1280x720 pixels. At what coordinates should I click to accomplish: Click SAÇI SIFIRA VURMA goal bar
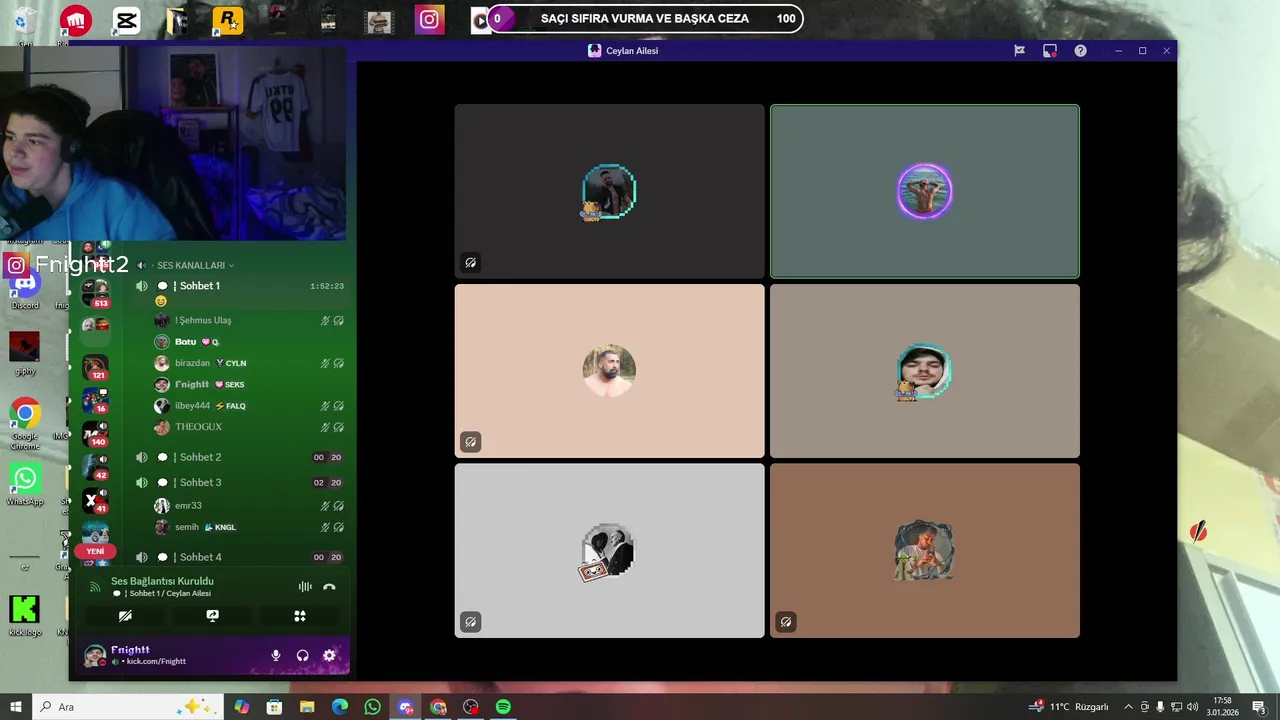coord(645,18)
